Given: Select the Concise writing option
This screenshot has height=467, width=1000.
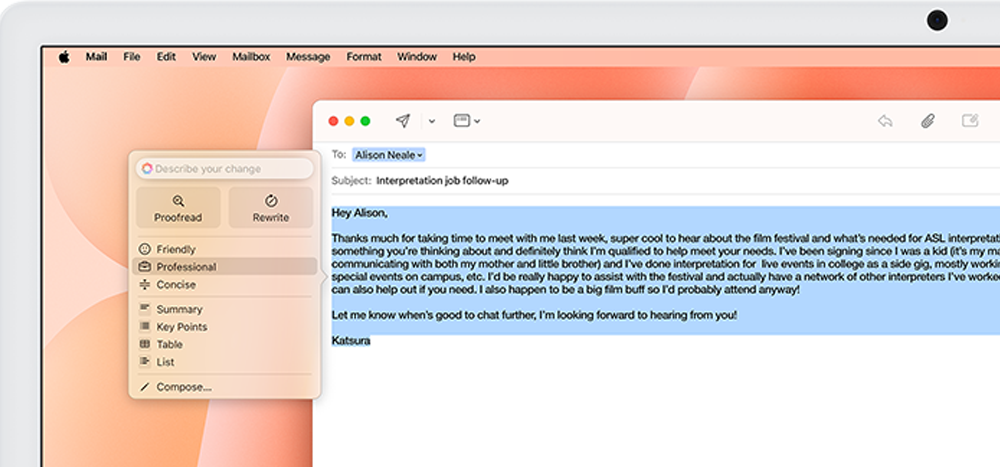Looking at the screenshot, I should pyautogui.click(x=176, y=285).
